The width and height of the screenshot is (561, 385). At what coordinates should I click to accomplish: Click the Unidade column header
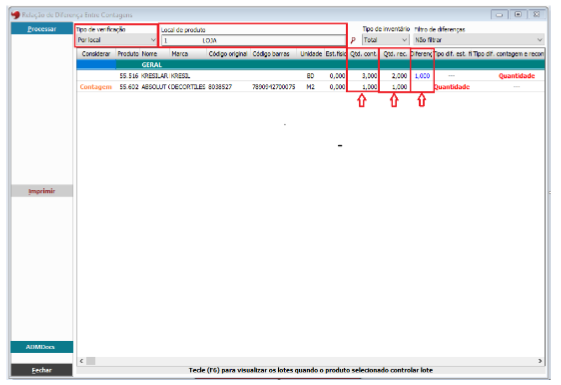point(311,54)
